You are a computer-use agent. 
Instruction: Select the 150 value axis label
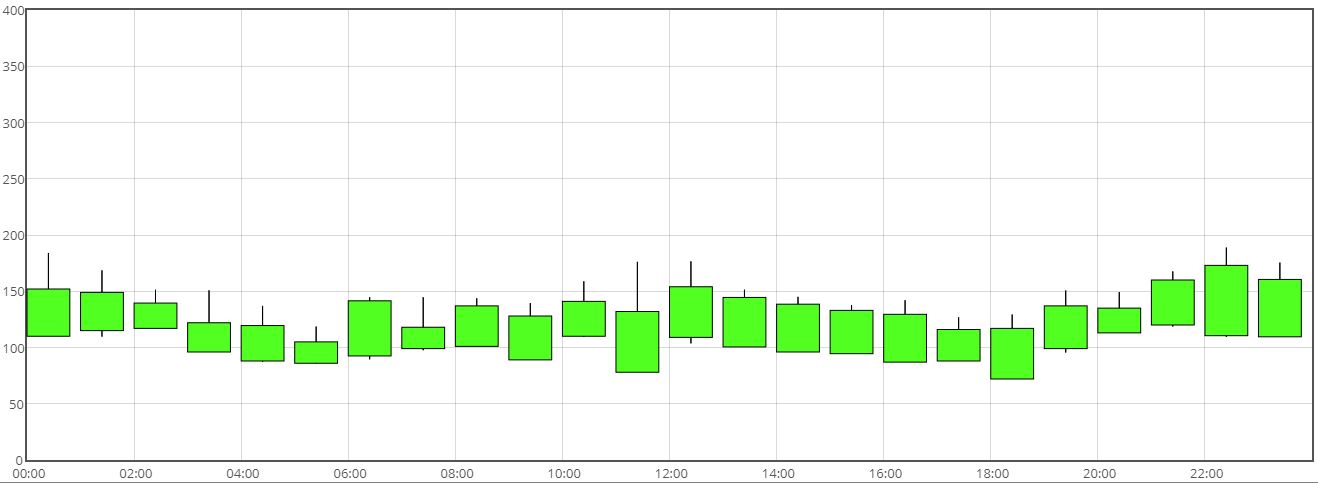(x=14, y=292)
